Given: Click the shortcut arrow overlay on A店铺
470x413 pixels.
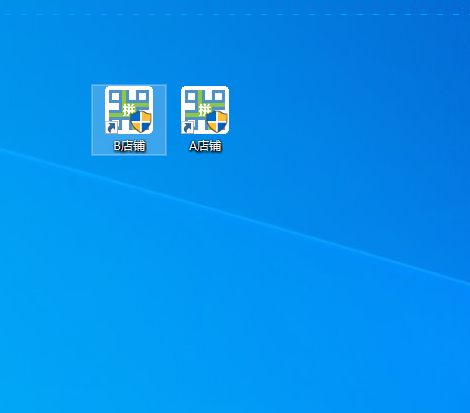Looking at the screenshot, I should [x=187, y=127].
